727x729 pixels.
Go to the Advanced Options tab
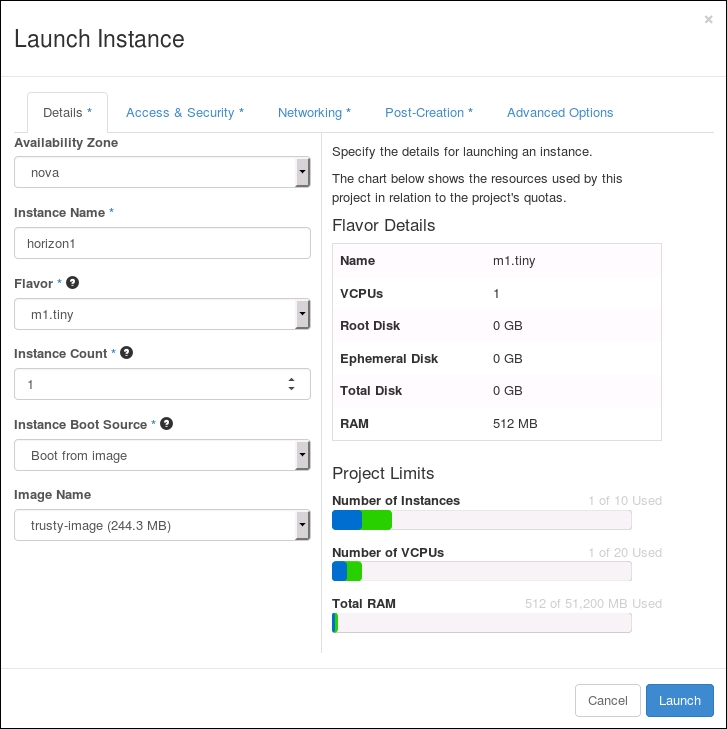click(560, 113)
